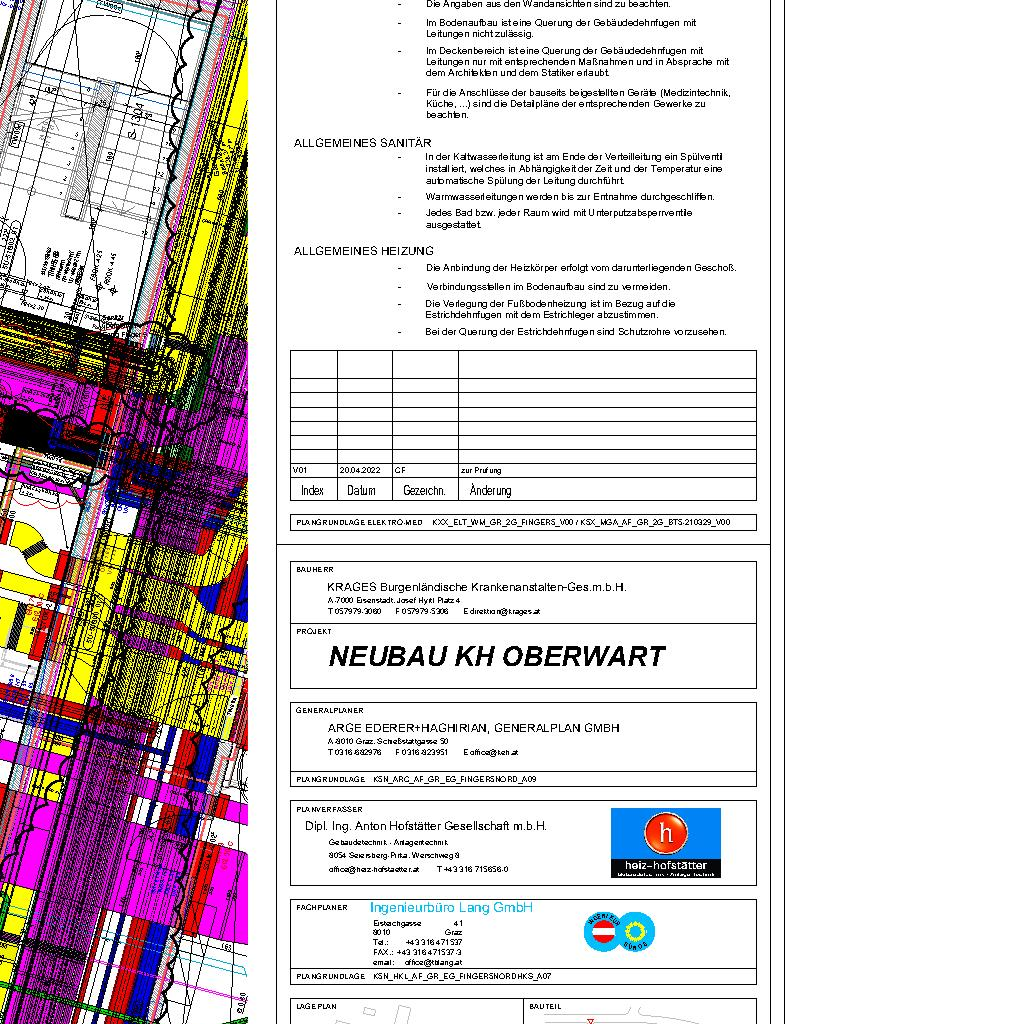This screenshot has width=1024, height=1024.
Task: Click the date cell "20.04.2022"
Action: (x=360, y=470)
